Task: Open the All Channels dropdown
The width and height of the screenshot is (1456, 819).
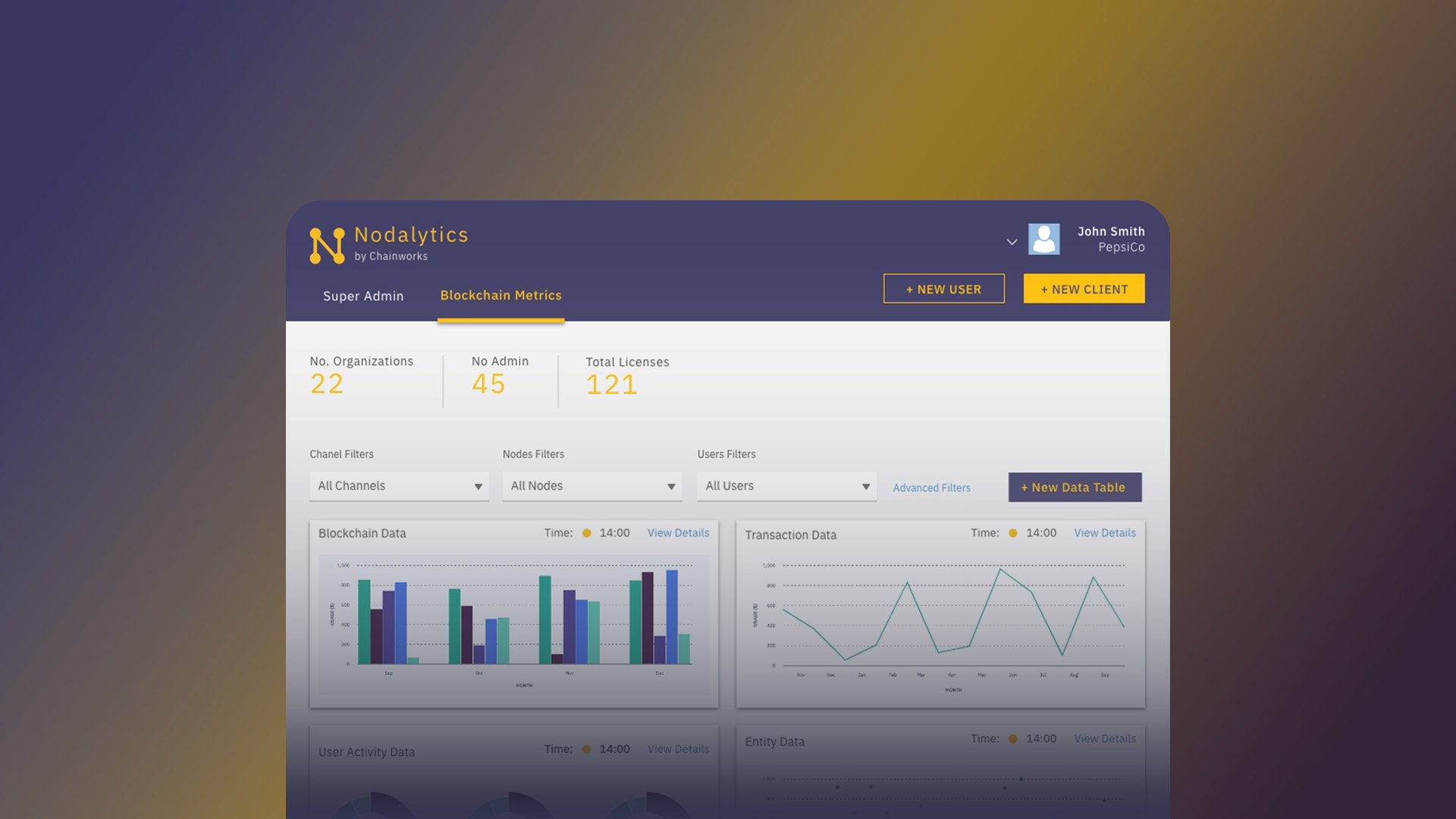Action: point(399,486)
